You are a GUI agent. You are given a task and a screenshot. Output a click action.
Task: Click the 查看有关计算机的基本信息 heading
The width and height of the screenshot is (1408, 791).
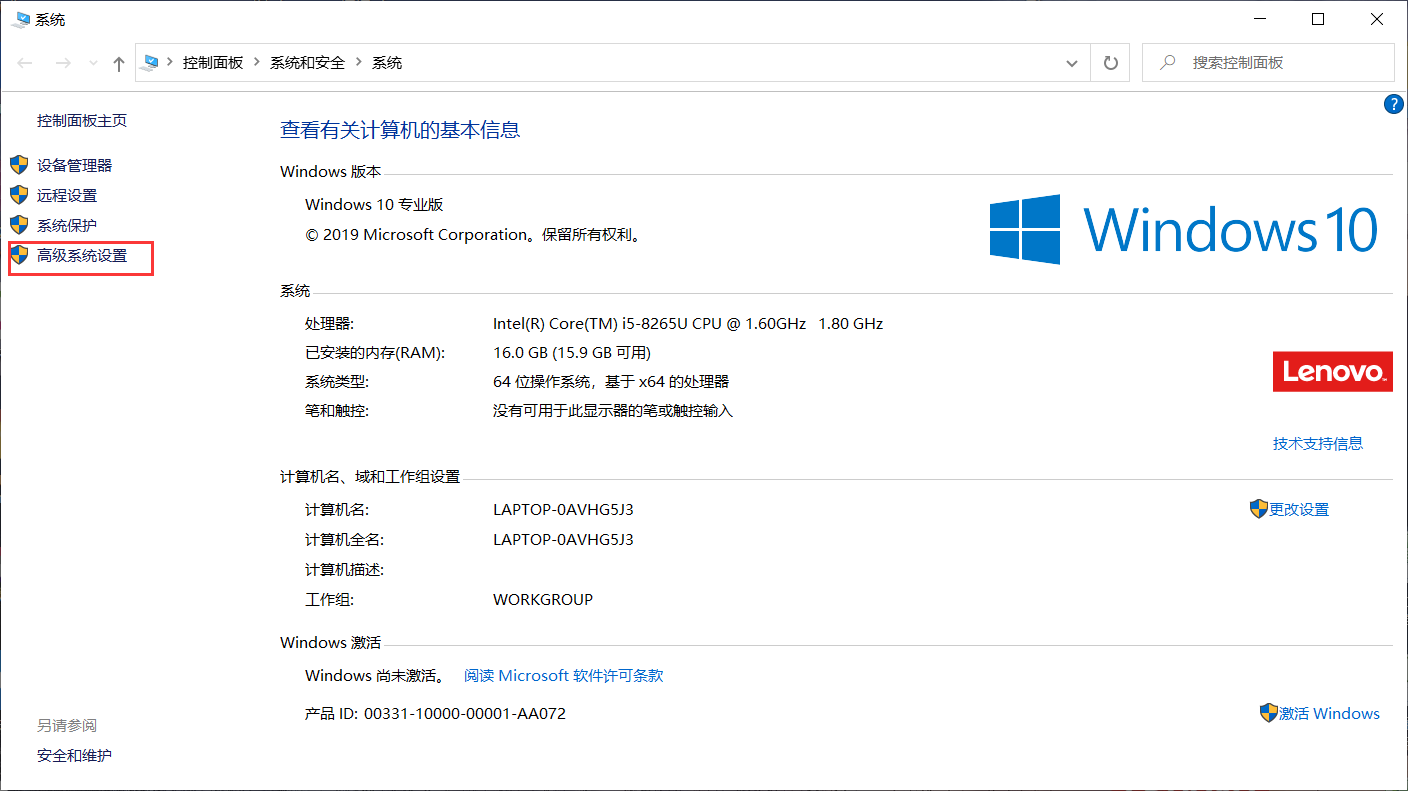(x=400, y=129)
